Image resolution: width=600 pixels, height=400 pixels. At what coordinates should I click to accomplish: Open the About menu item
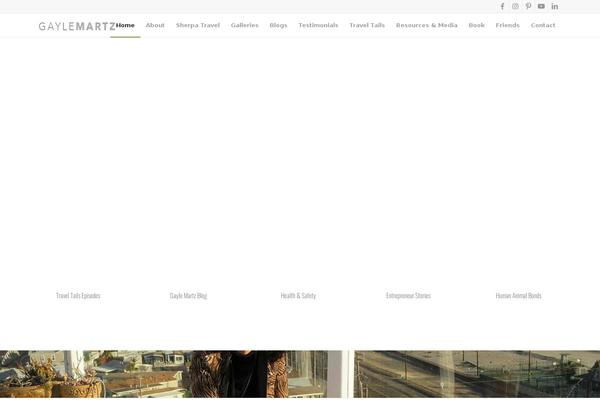155,25
